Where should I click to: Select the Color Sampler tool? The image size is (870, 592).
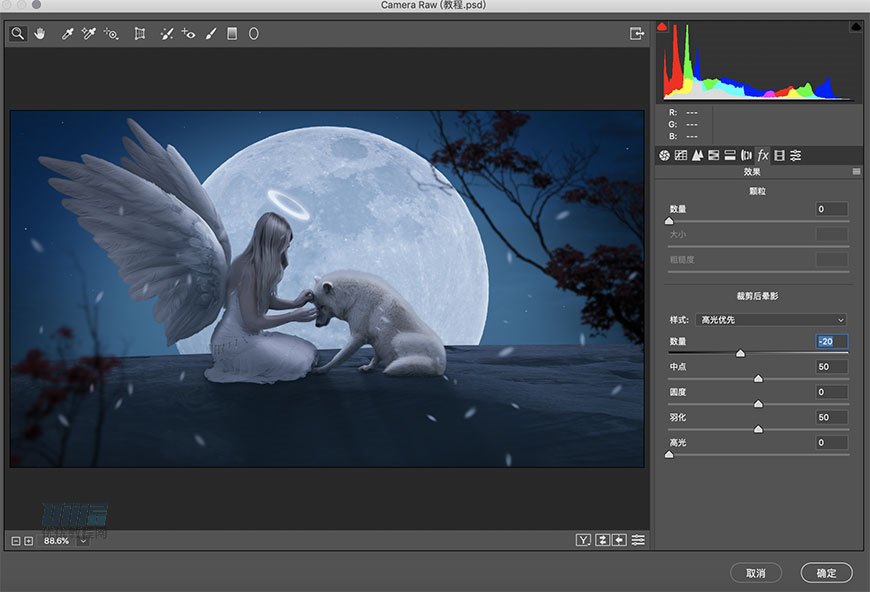(89, 34)
